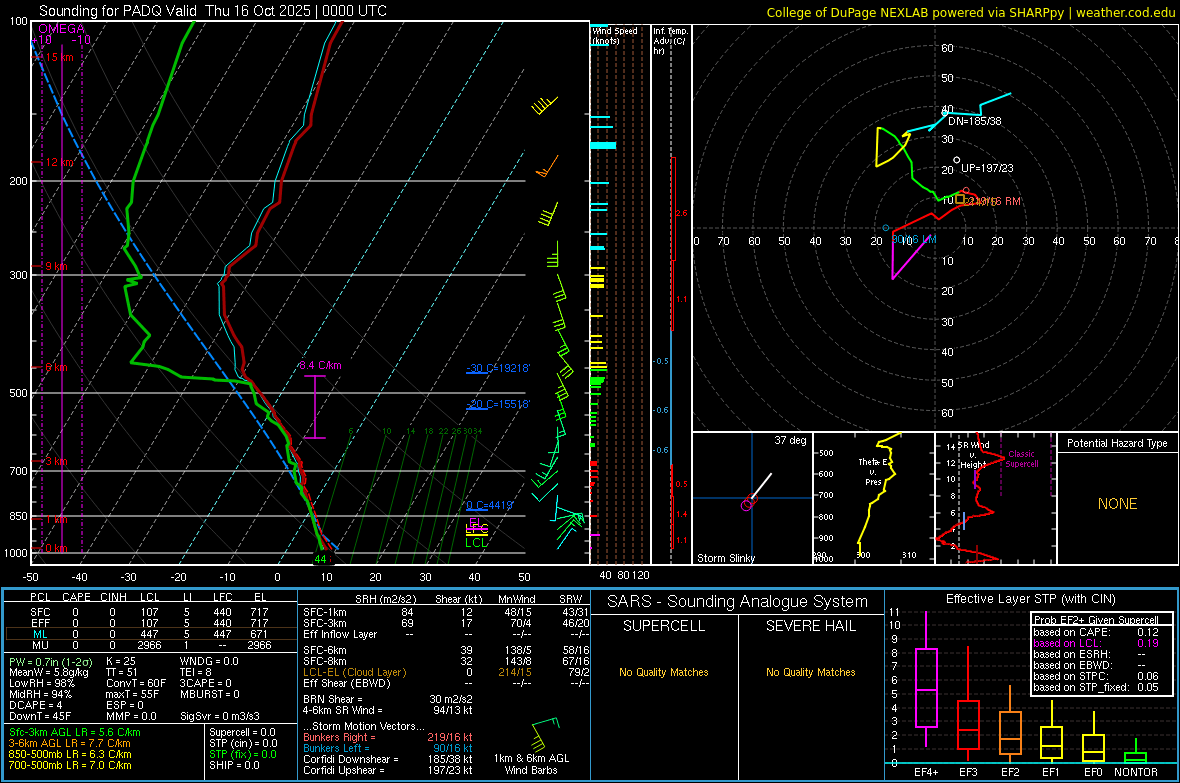The image size is (1180, 783).
Task: Click the Storm Slinky circle marker
Action: 747,504
